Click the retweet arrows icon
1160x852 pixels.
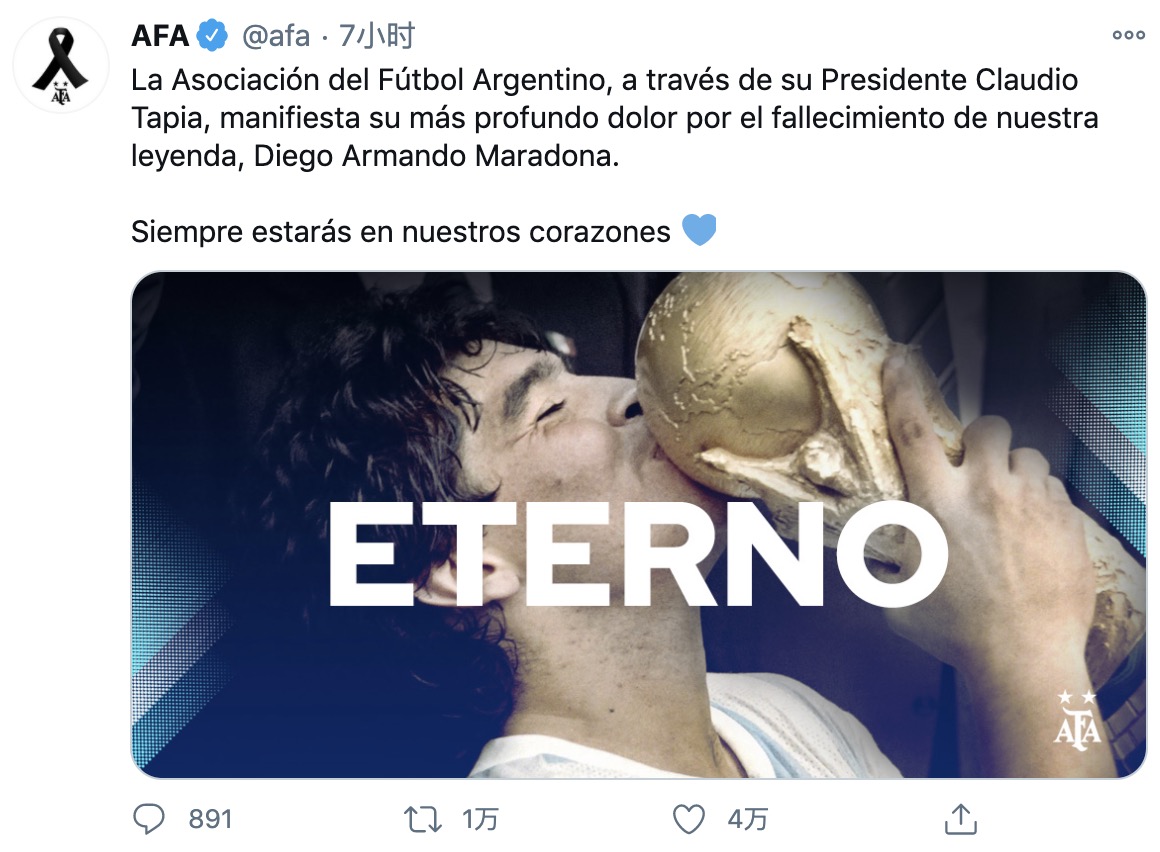coord(422,819)
